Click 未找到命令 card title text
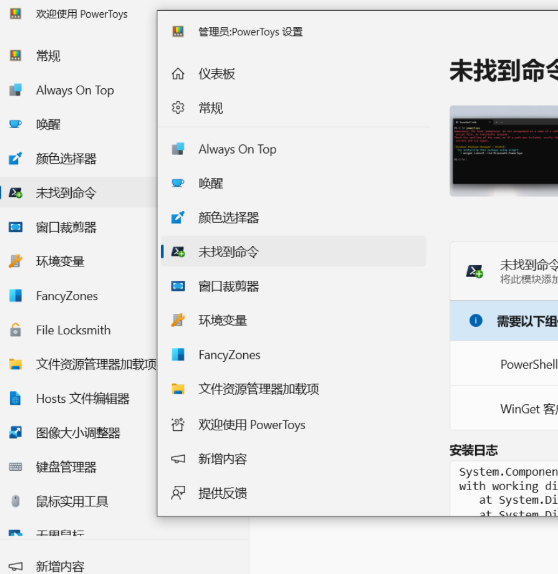558x574 pixels. pyautogui.click(x=529, y=264)
